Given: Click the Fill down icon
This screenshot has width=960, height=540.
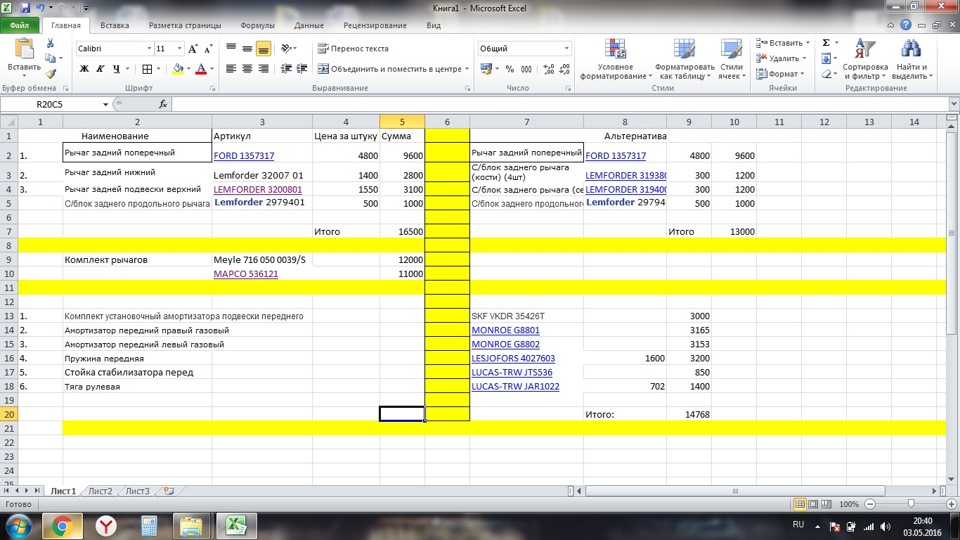Looking at the screenshot, I should (x=826, y=58).
